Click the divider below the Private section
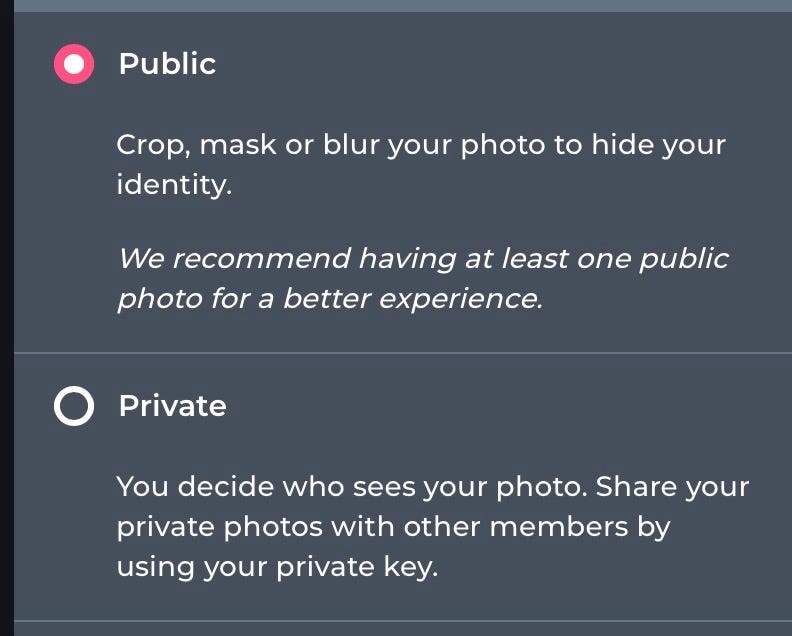Viewport: 792px width, 636px height. point(402,621)
